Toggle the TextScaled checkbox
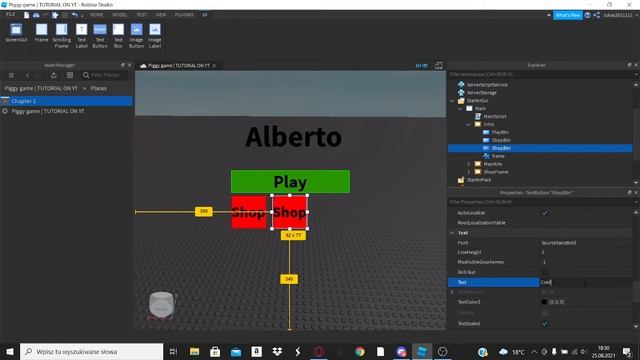The height and width of the screenshot is (360, 640). tap(544, 323)
